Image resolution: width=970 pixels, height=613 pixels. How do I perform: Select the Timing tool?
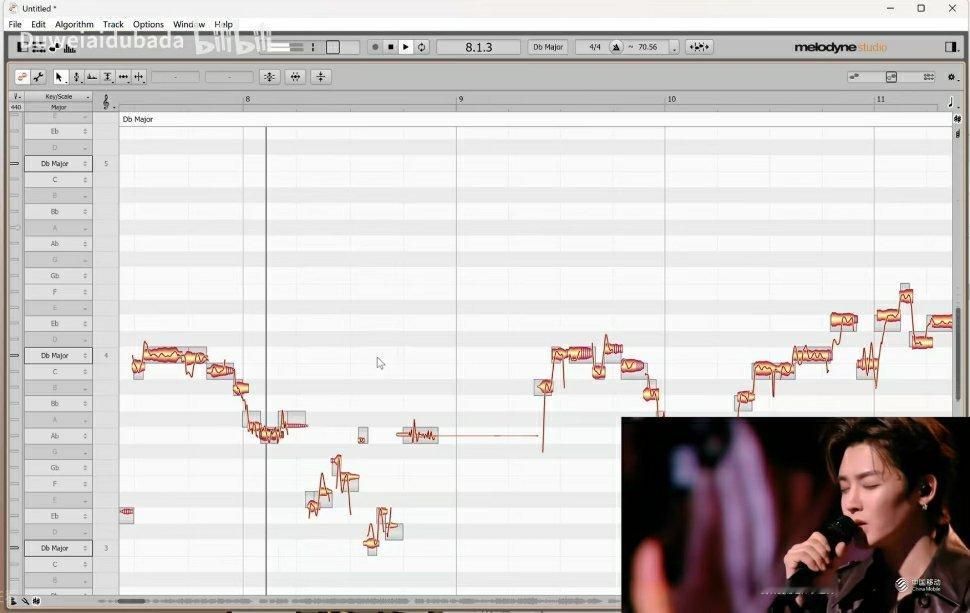point(124,77)
